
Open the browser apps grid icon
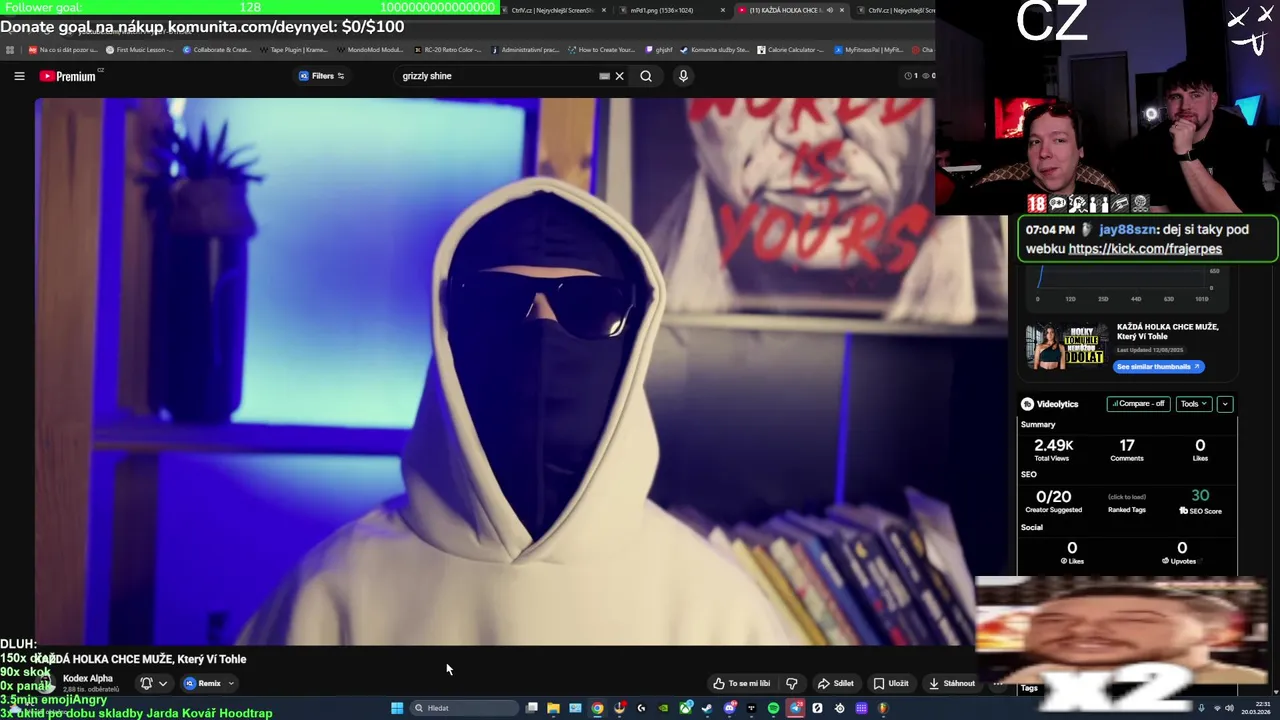[x=10, y=49]
